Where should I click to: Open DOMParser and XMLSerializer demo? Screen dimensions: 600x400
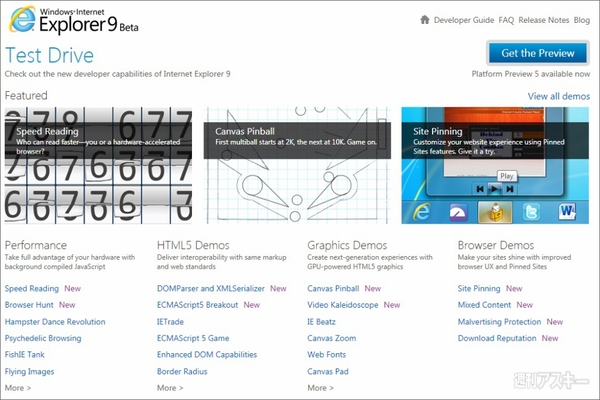coord(210,288)
